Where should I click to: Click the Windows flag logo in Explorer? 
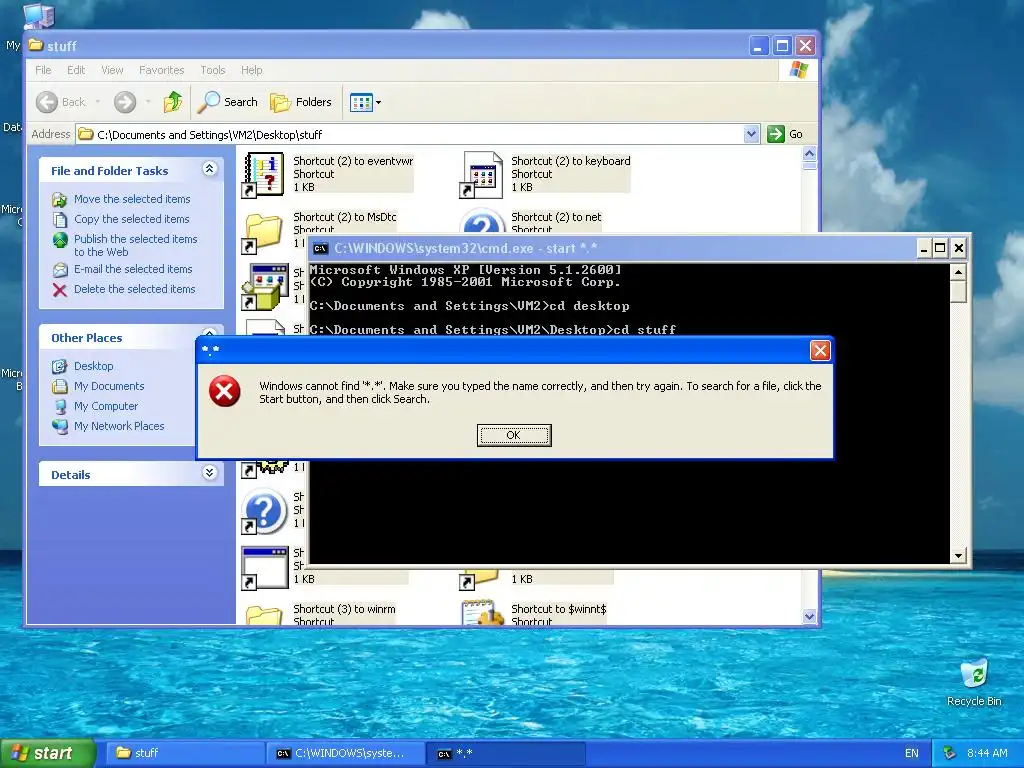(x=799, y=70)
